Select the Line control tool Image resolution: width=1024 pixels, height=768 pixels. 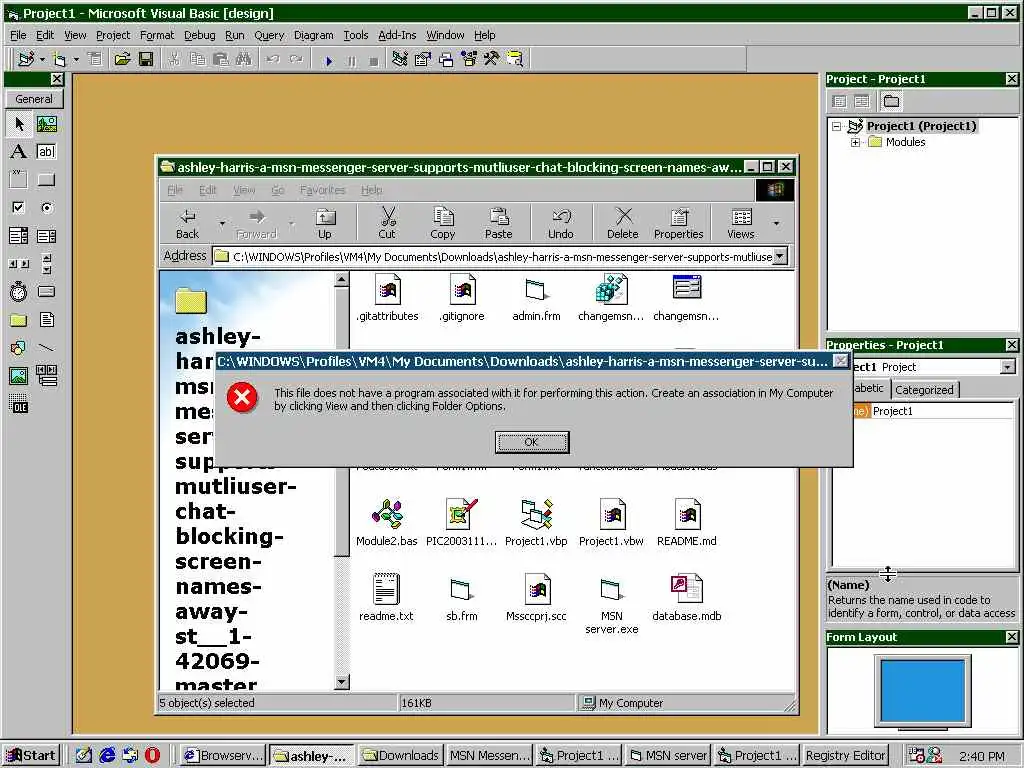[46, 347]
